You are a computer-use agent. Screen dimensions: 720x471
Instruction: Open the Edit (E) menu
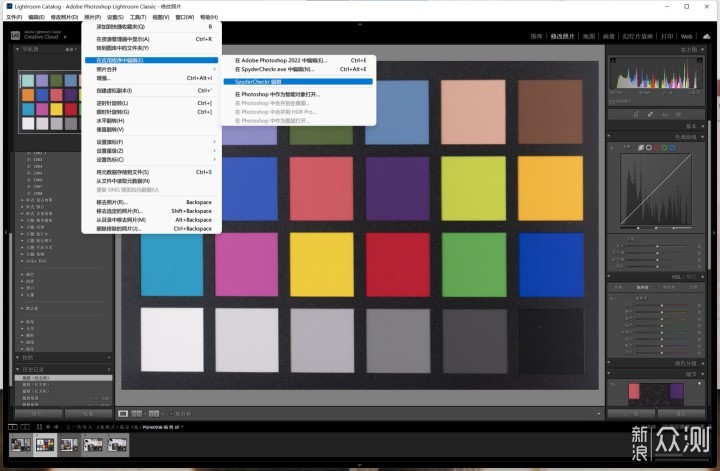[36, 17]
